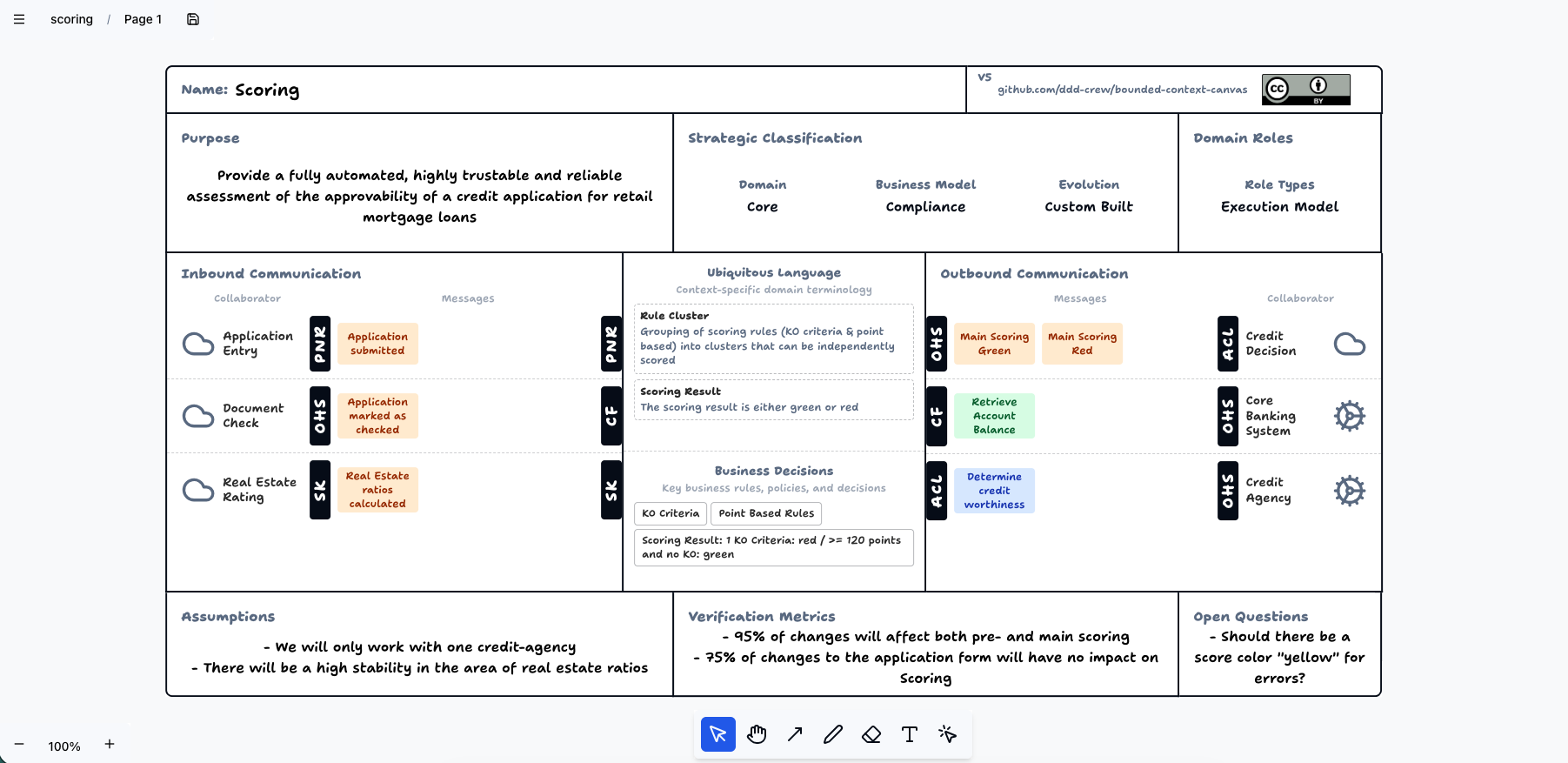
Task: Click the Assumptions heading
Action: click(228, 617)
